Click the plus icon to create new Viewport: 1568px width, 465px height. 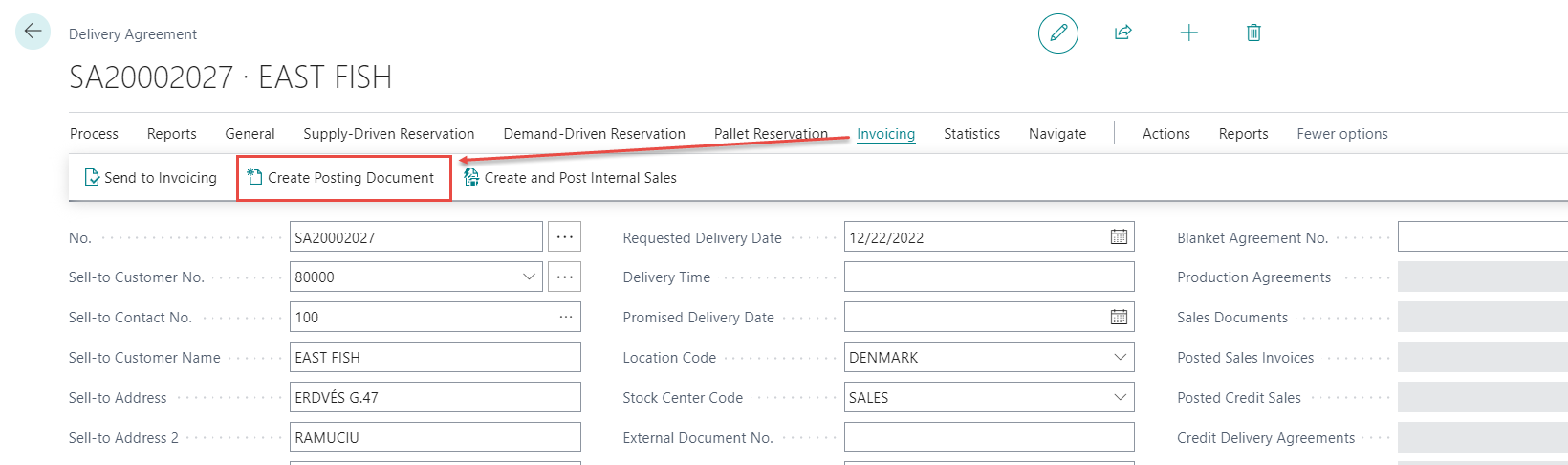[1188, 33]
